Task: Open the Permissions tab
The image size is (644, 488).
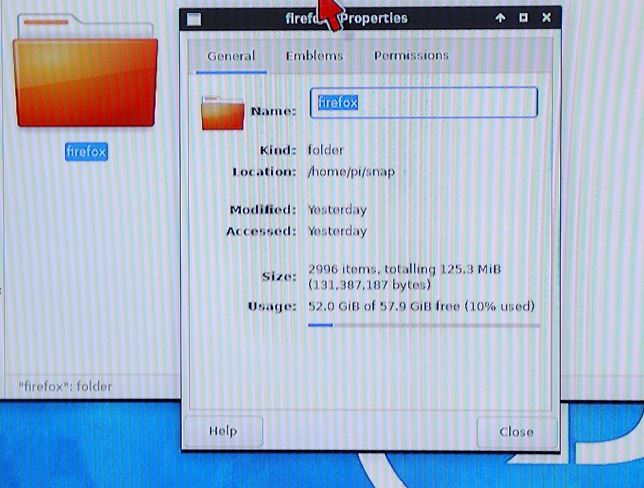Action: click(x=411, y=55)
